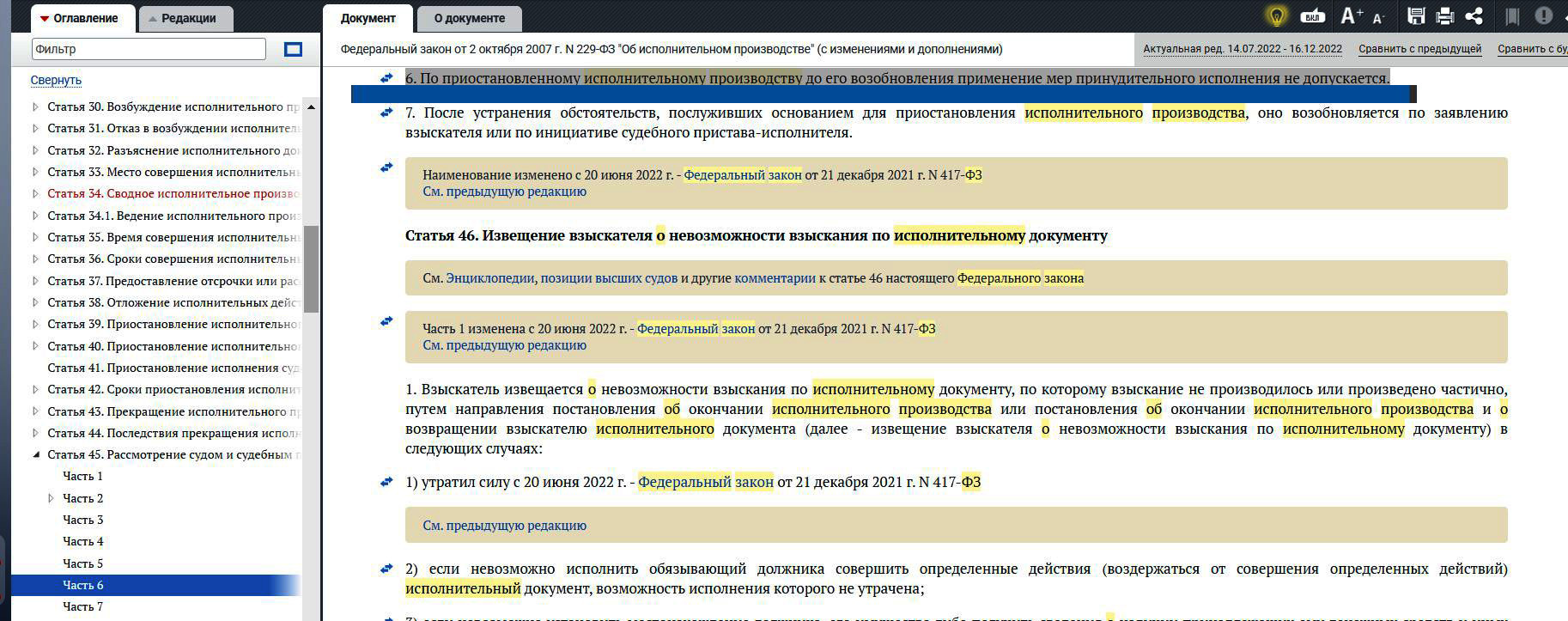Toggle the ВКЛ comments switch
Viewport: 1568px width, 621px height.
[1312, 16]
